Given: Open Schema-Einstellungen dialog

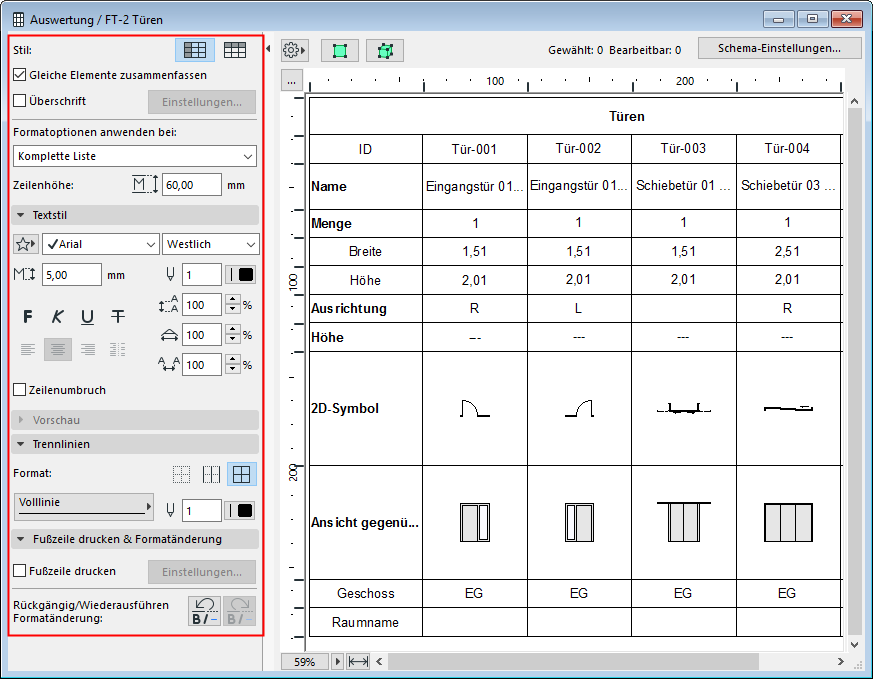Looking at the screenshot, I should [780, 48].
